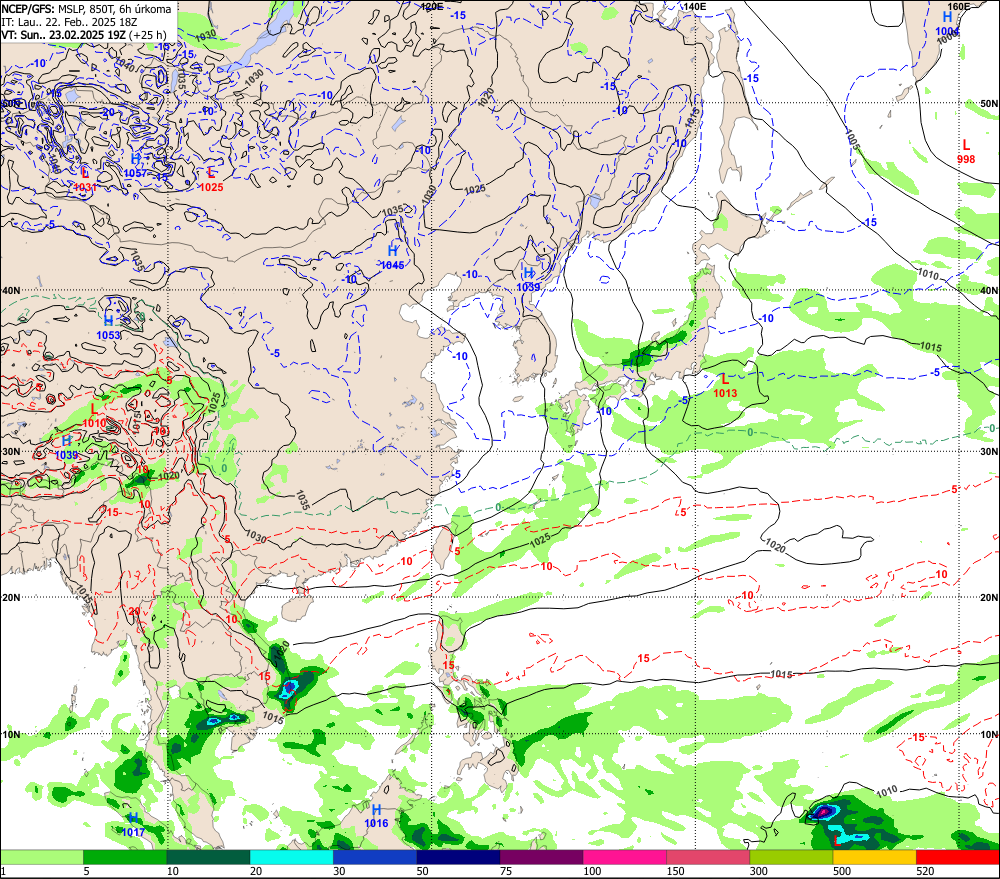
Task: Click the medium green 5–10 legend swatch
Action: click(125, 857)
